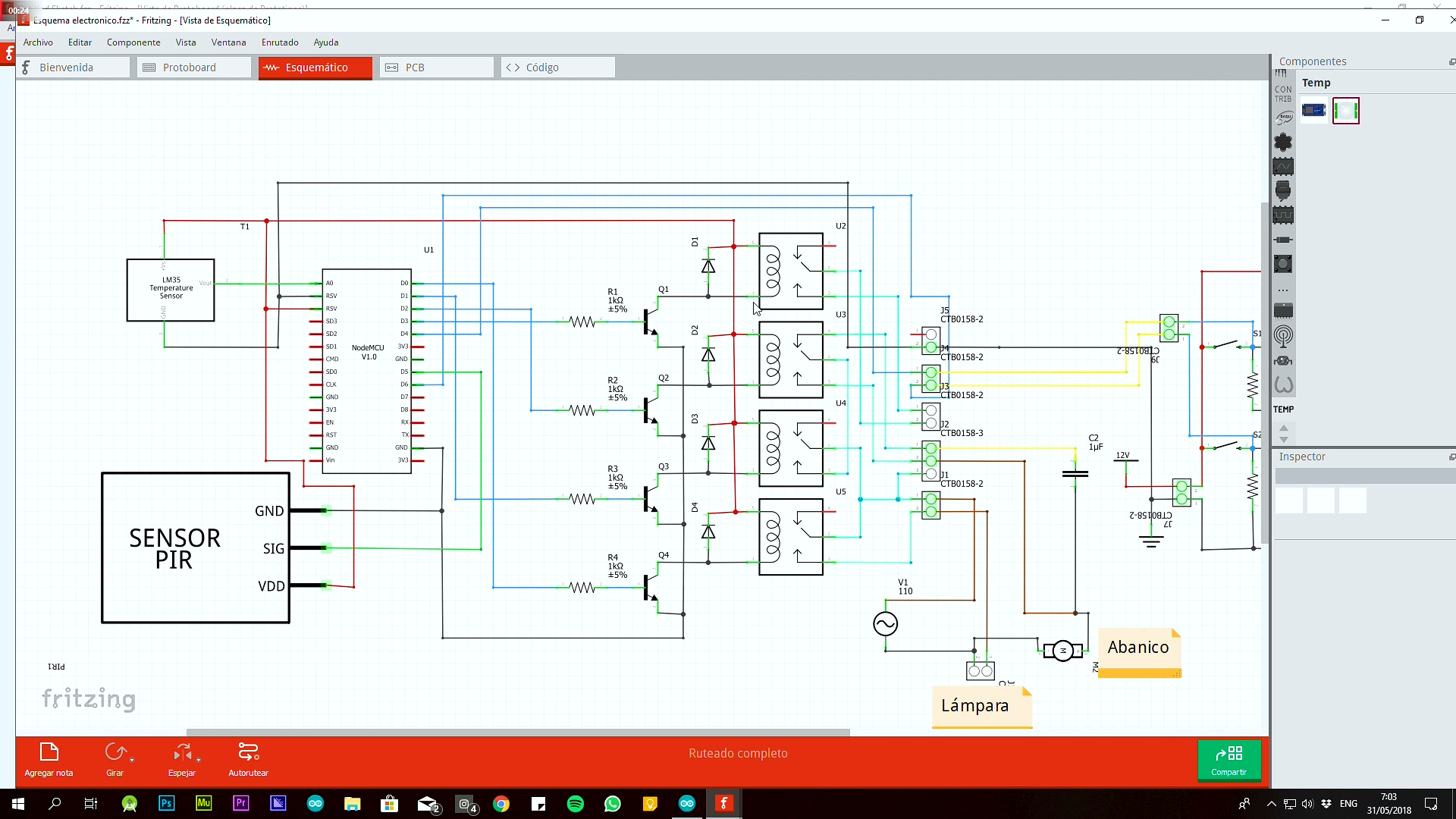The height and width of the screenshot is (819, 1456).
Task: Select capacitor C2 1µF
Action: click(x=1075, y=474)
